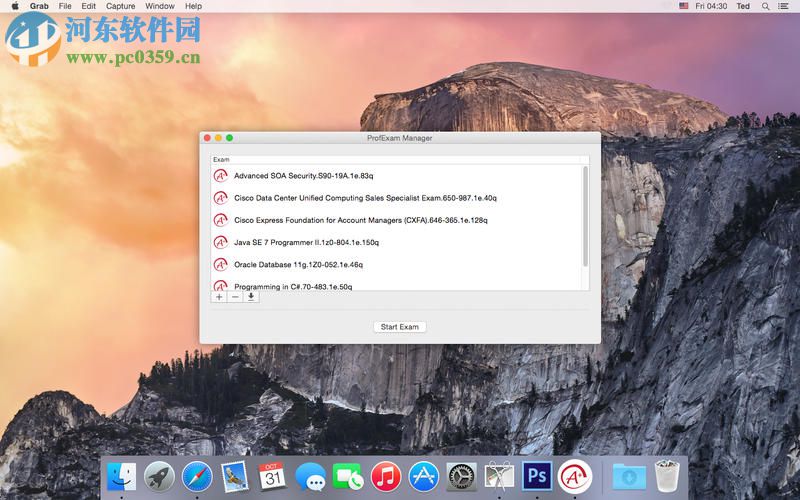Click the Ted user name in menu bar

(743, 6)
